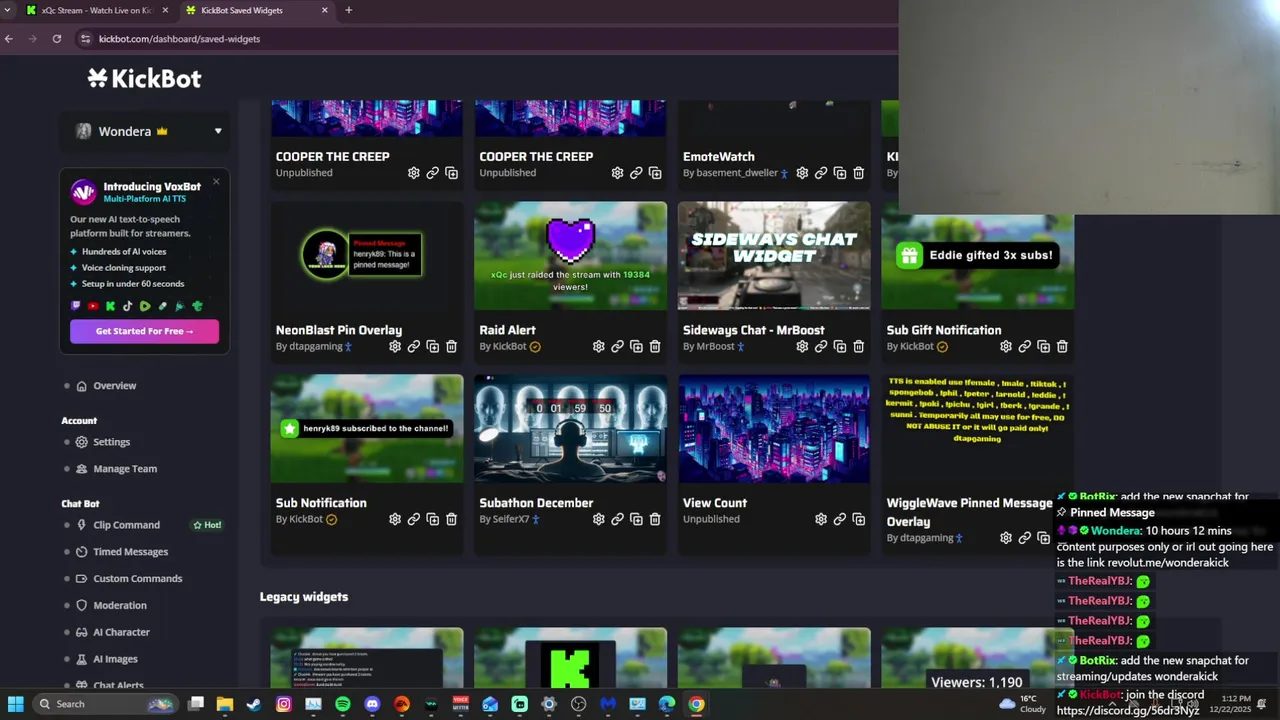Open Timed Messages in the sidebar
1280x720 pixels.
click(x=130, y=552)
